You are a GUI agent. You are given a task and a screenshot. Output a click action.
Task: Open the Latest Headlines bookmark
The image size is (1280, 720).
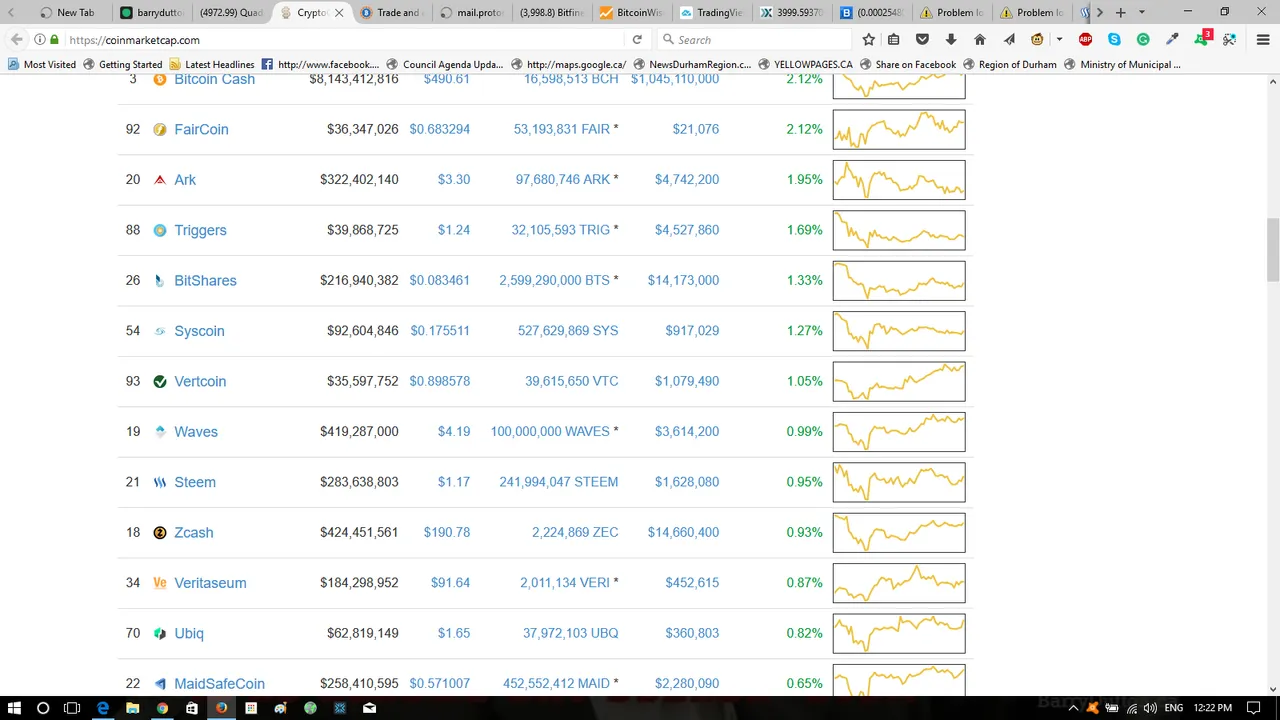click(211, 64)
